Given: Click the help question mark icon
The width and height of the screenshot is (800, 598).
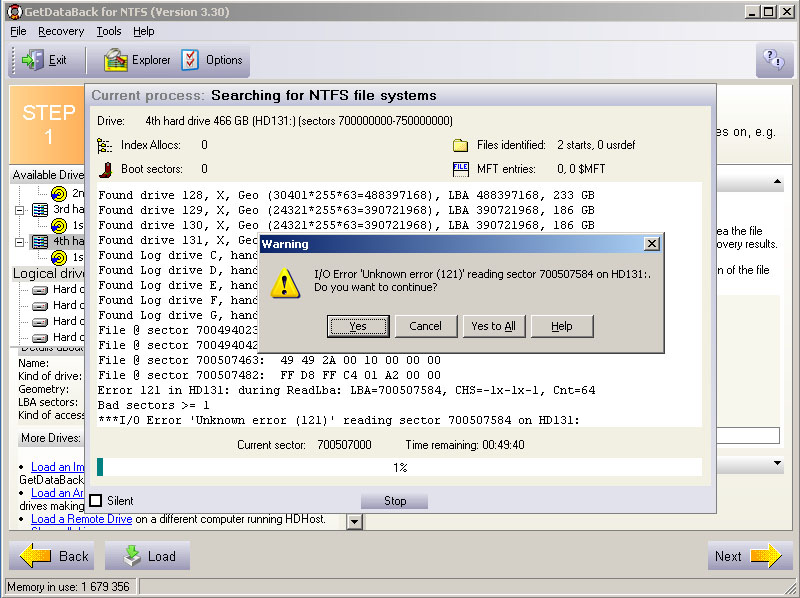Looking at the screenshot, I should [773, 60].
